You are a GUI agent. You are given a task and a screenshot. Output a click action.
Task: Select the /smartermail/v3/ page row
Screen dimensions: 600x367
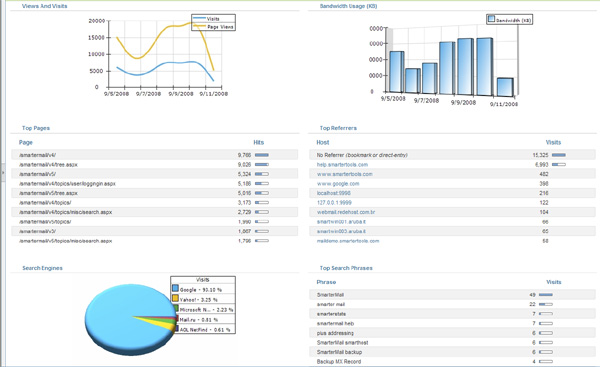click(x=155, y=231)
